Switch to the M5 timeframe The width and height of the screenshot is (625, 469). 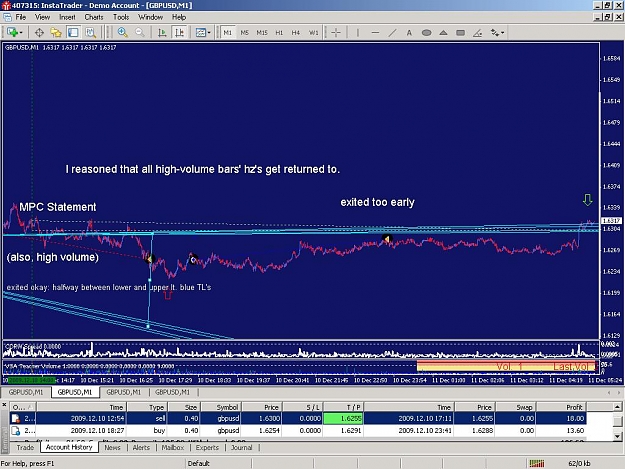click(x=244, y=33)
